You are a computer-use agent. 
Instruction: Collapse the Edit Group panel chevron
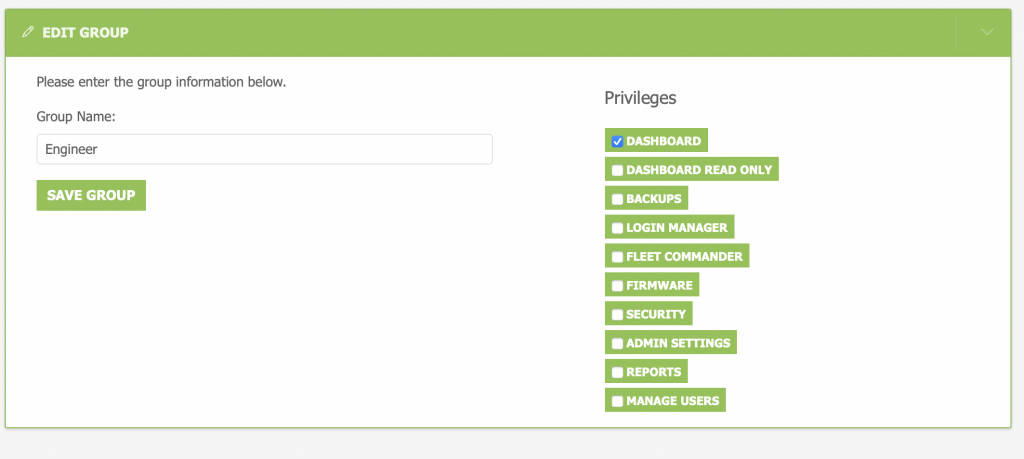coord(987,33)
